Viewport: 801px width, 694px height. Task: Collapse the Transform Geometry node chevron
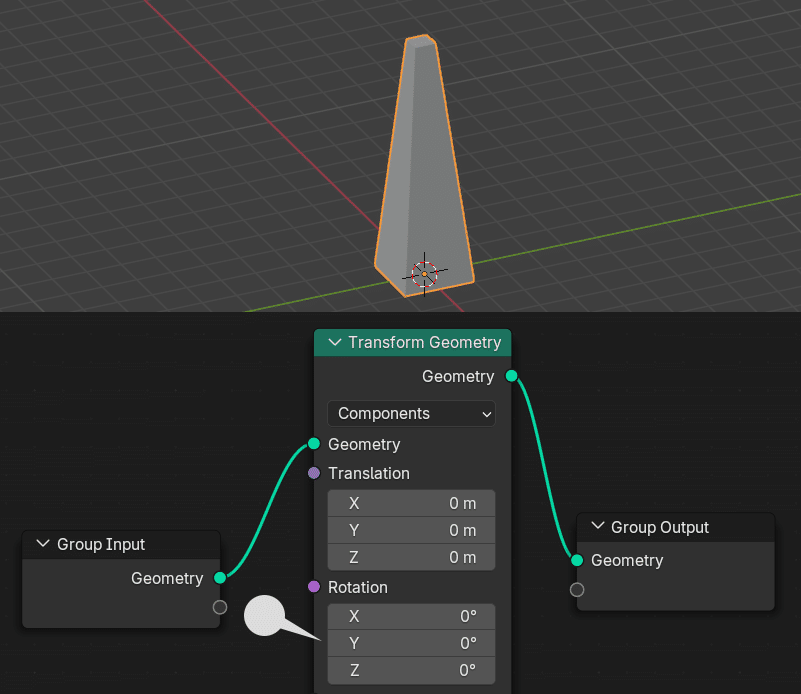(x=335, y=343)
